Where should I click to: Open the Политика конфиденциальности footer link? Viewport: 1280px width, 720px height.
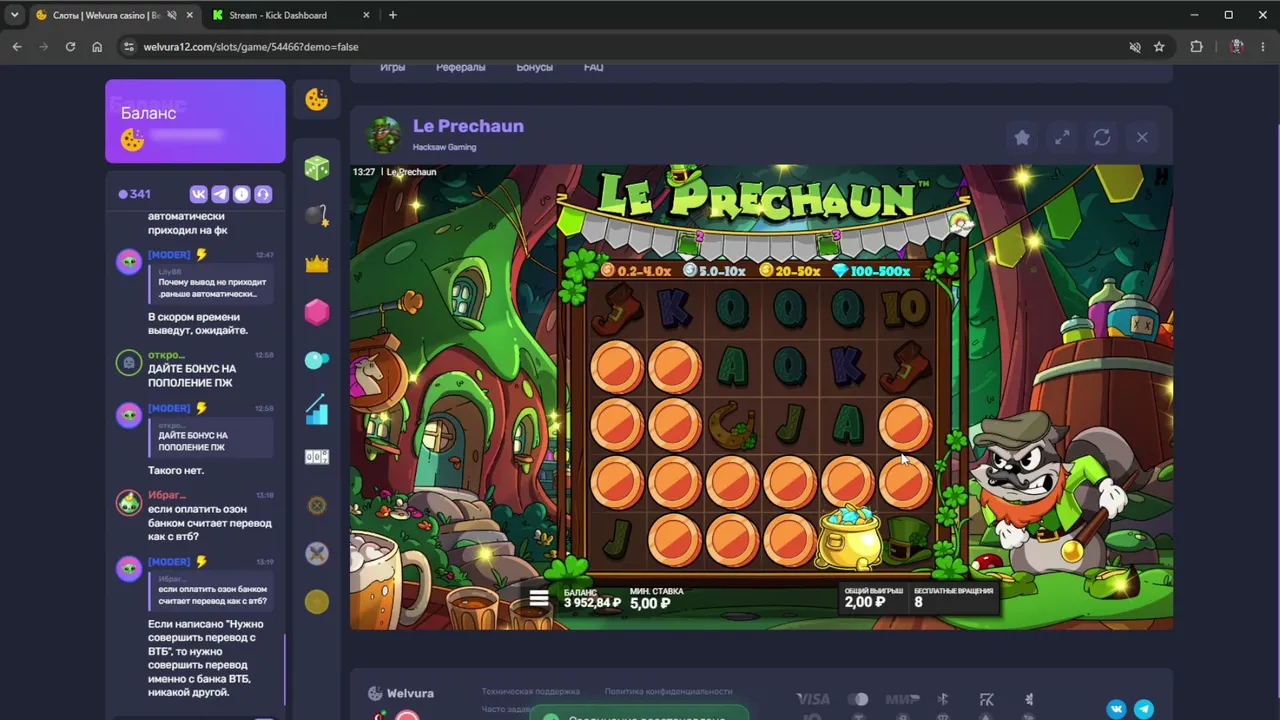(668, 691)
